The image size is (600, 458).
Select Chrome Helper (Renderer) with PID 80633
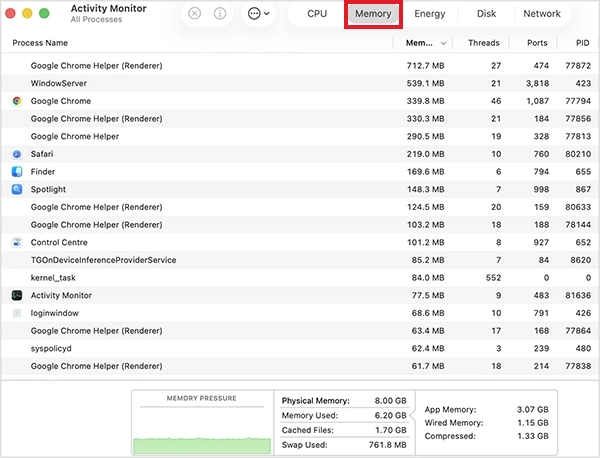300,207
